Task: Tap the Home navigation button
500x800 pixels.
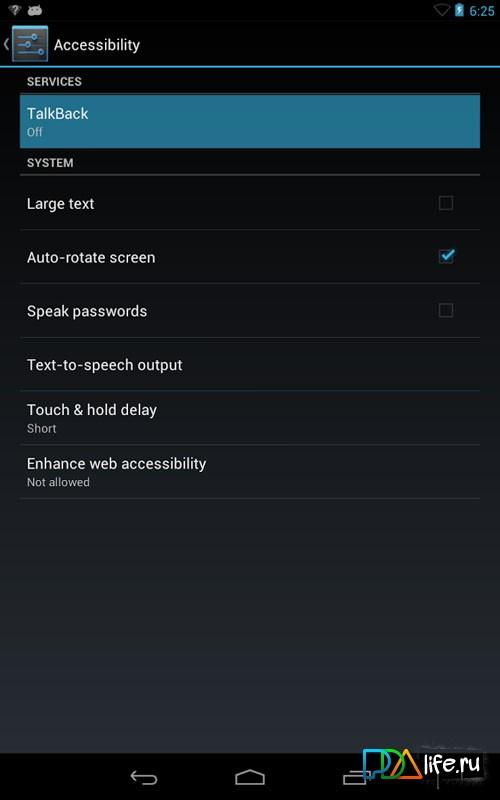Action: click(250, 777)
